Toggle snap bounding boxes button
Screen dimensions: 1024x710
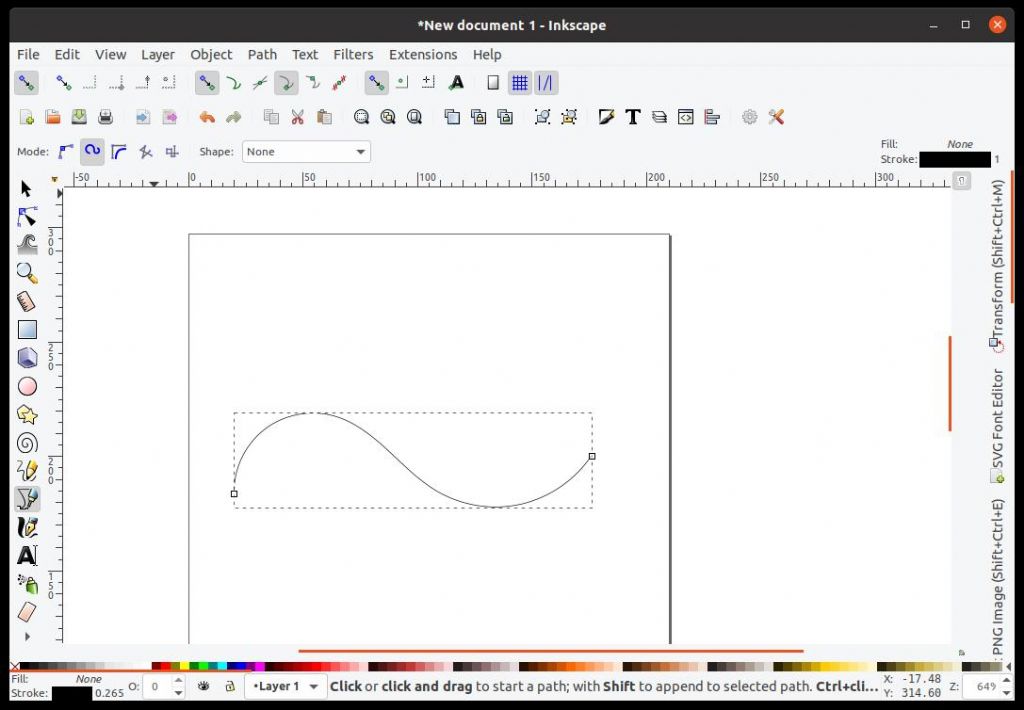pyautogui.click(x=63, y=83)
